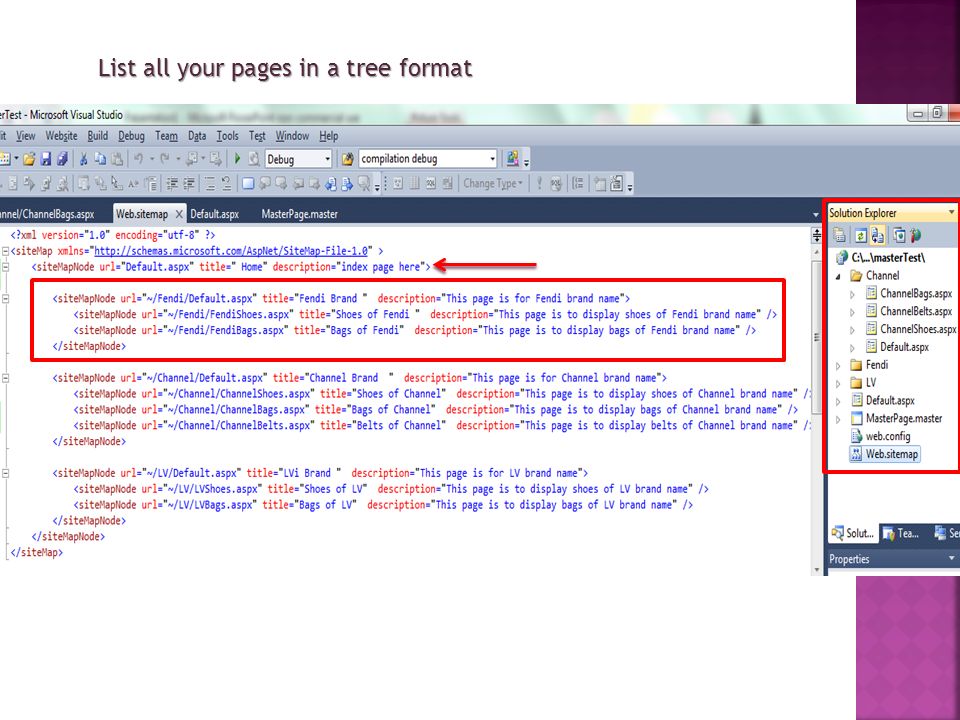Collapse the Channel siteMapNode outline box
This screenshot has height=720, width=960.
(5, 378)
